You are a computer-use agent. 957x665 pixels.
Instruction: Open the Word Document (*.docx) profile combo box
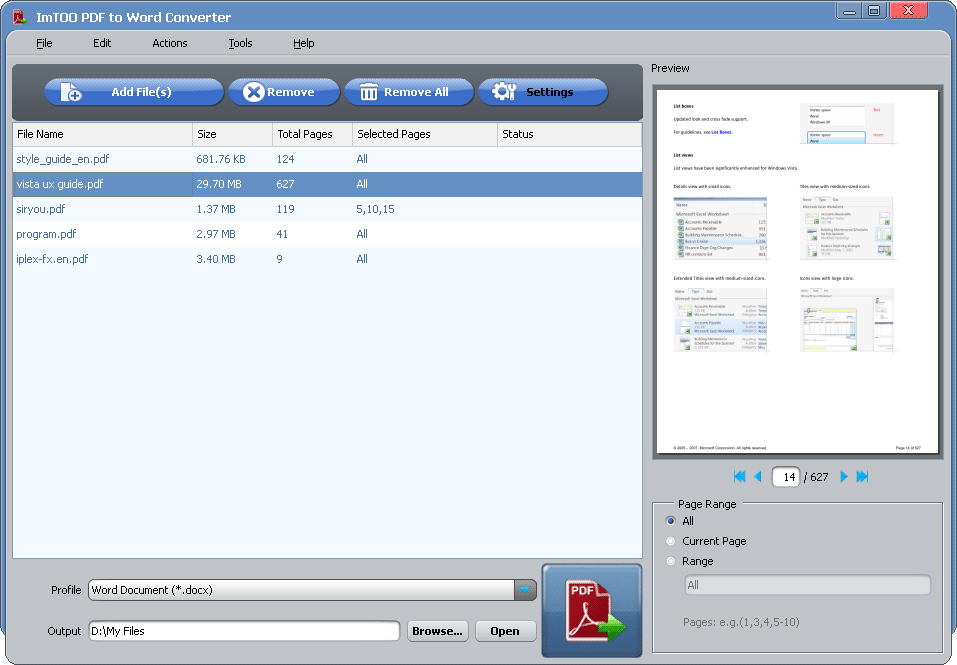(312, 590)
